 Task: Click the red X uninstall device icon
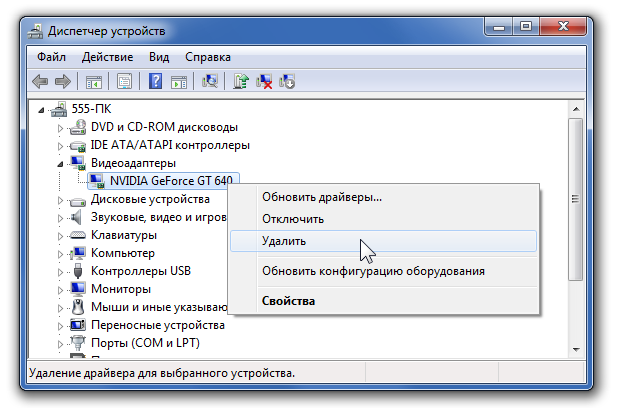[264, 81]
